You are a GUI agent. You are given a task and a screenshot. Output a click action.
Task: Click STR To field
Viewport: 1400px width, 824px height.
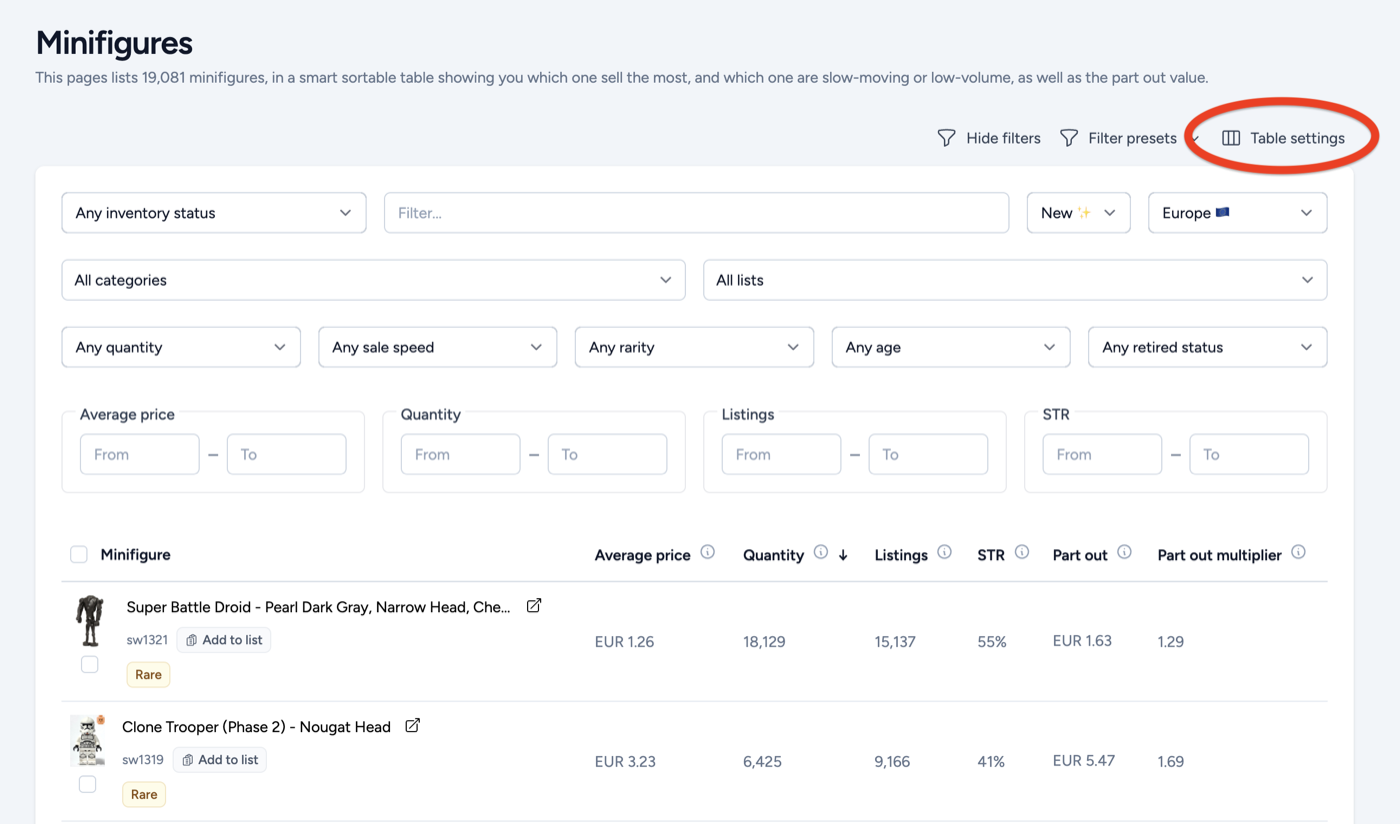(x=1249, y=454)
